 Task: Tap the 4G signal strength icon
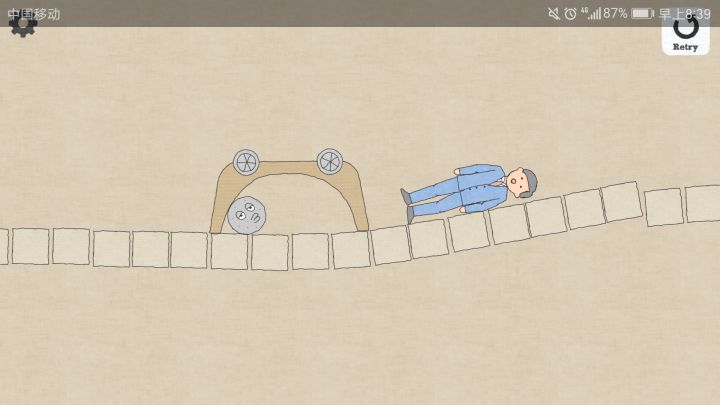coord(591,13)
